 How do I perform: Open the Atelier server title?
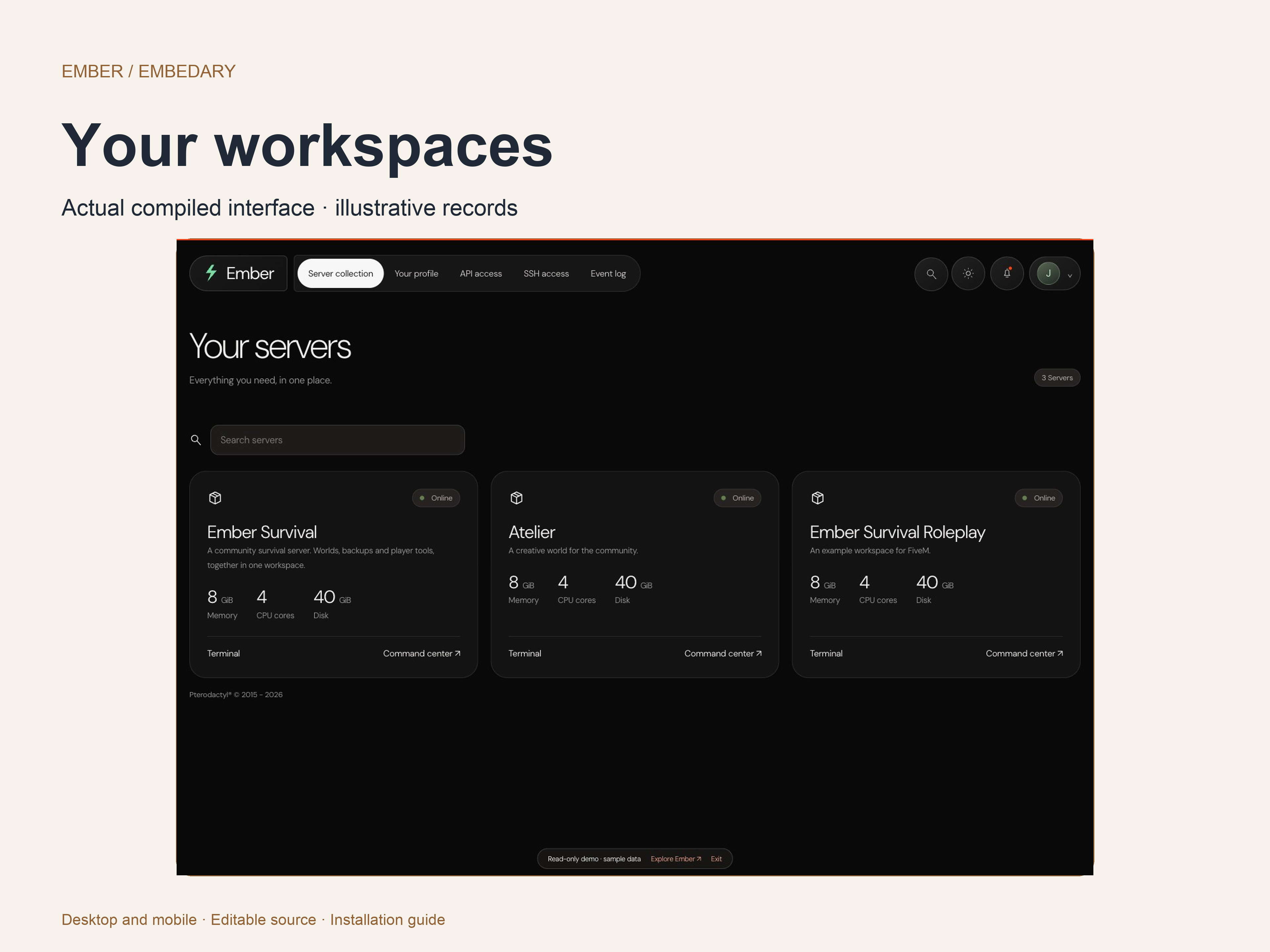click(x=532, y=532)
